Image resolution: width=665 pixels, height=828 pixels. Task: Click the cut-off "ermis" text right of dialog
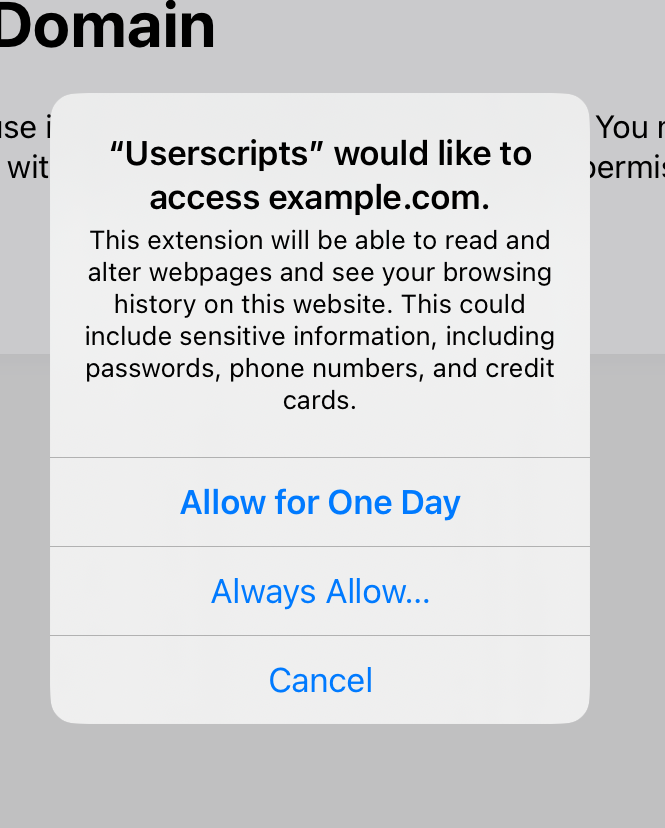[x=626, y=169]
